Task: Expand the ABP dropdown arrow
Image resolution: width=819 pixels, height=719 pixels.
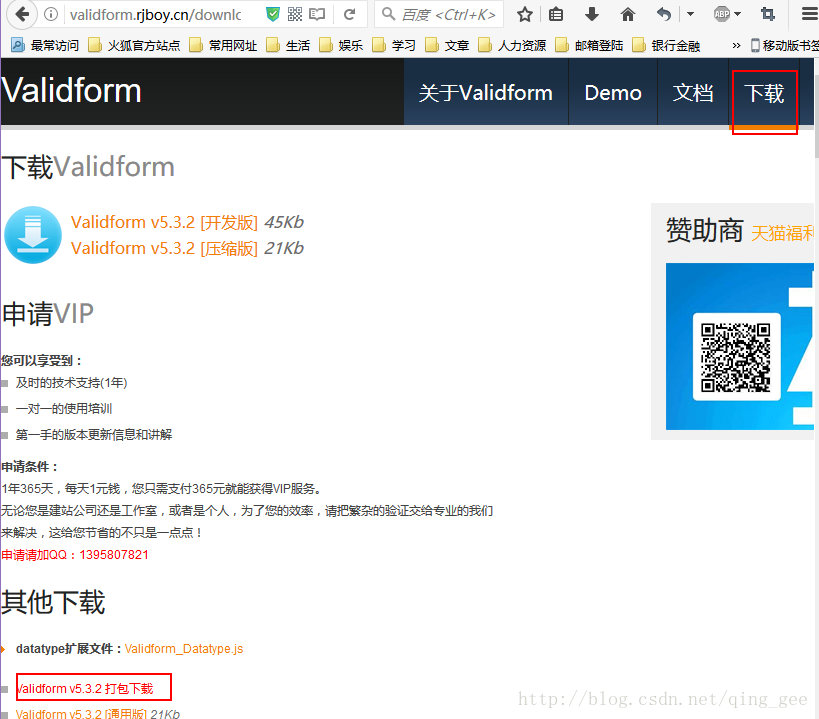Action: click(x=738, y=14)
